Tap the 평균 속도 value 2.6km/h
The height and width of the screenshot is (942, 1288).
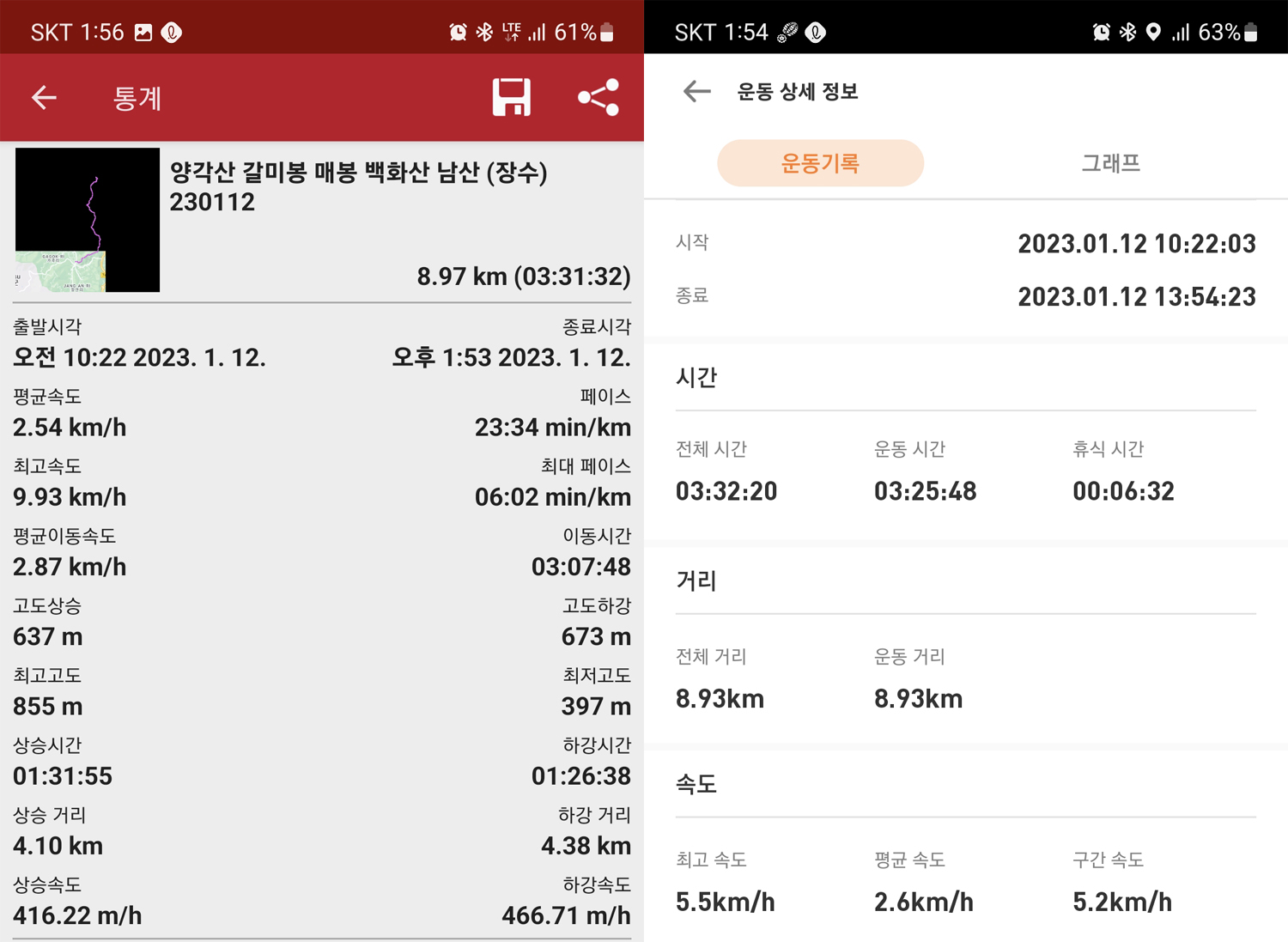click(x=924, y=902)
